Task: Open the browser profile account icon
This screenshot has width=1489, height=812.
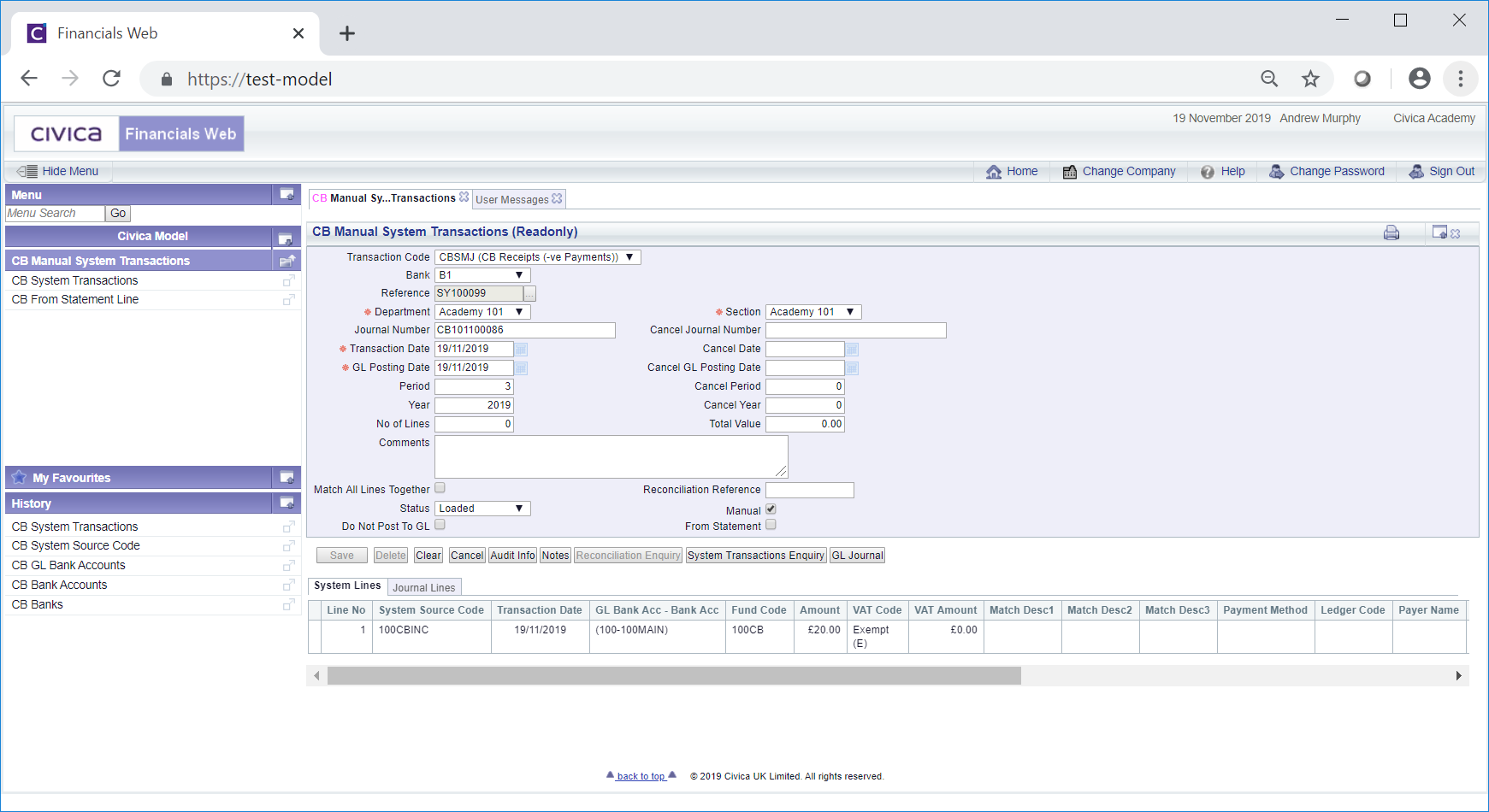Action: point(1420,79)
